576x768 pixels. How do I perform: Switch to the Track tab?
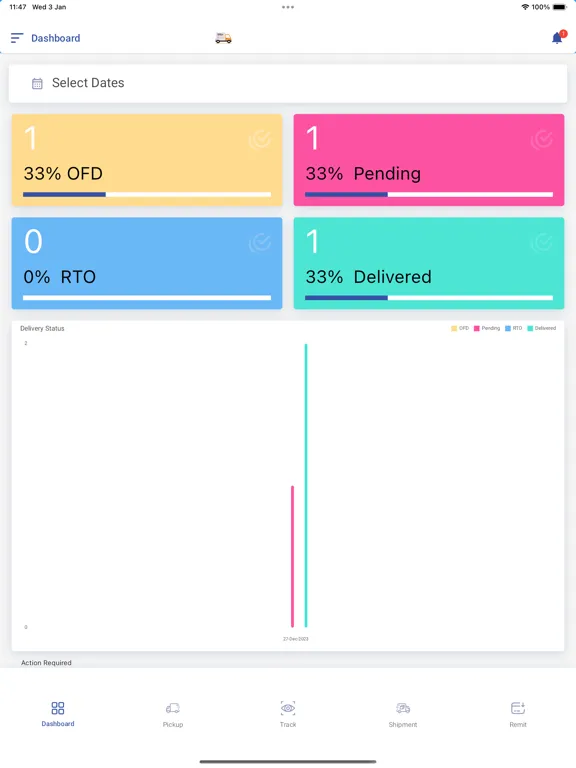288,715
